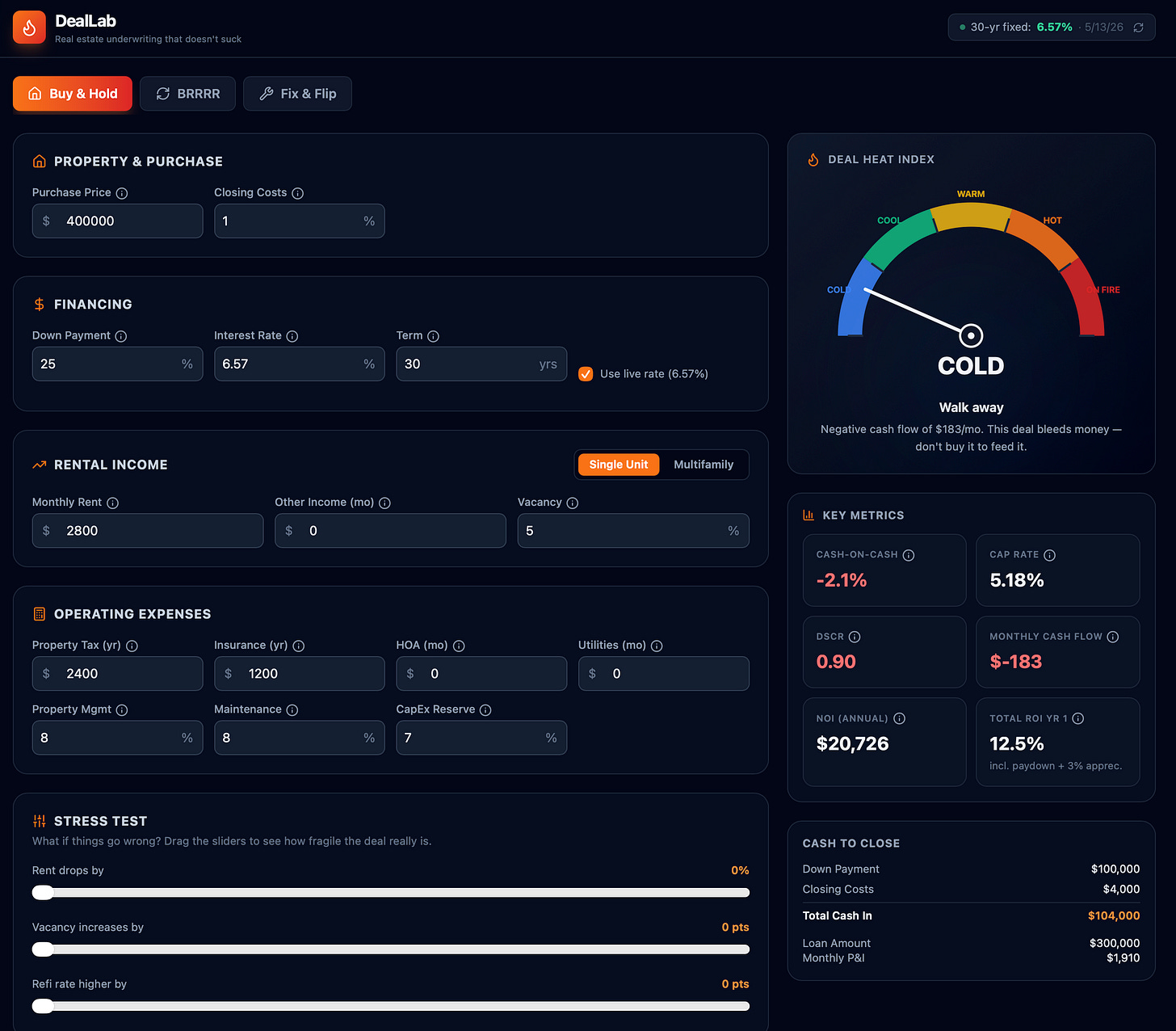1176x1031 pixels.
Task: Select the Buy & Hold tab
Action: 73,94
